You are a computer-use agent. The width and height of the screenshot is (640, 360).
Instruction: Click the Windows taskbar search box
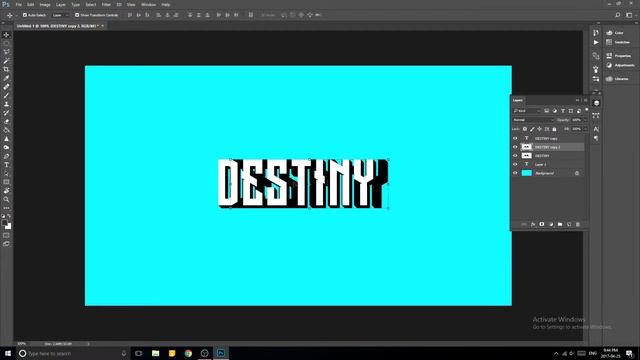point(73,353)
